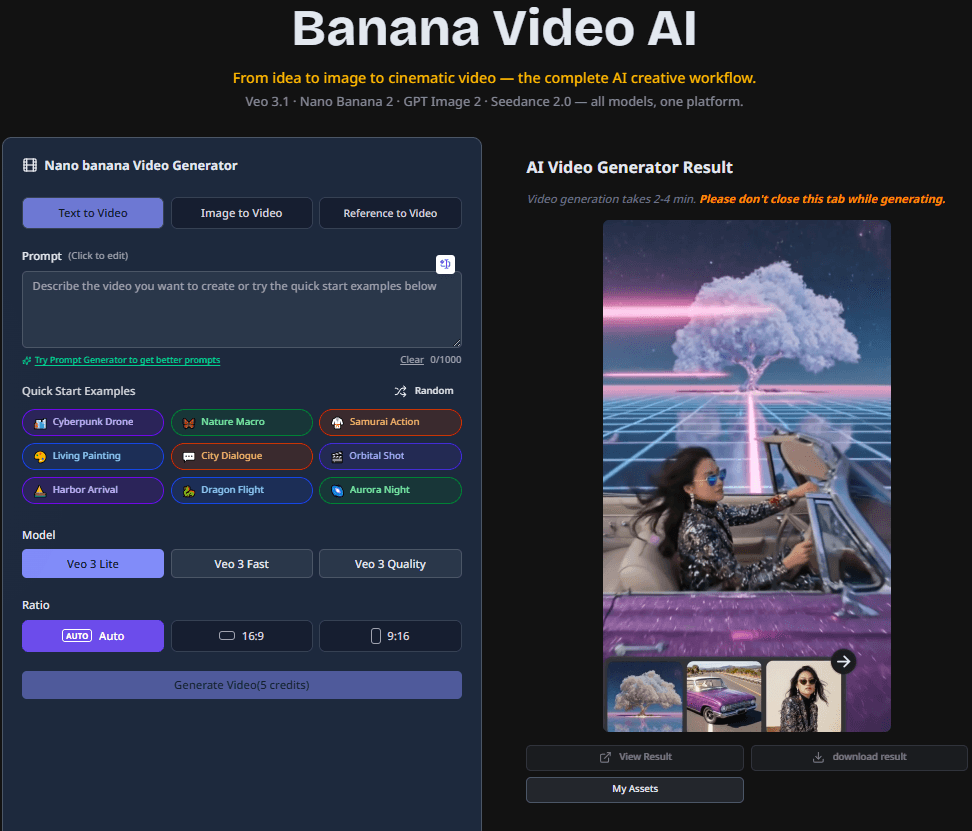Click the clapperboard icon on Orbital Shot
This screenshot has height=831, width=972.
(337, 457)
